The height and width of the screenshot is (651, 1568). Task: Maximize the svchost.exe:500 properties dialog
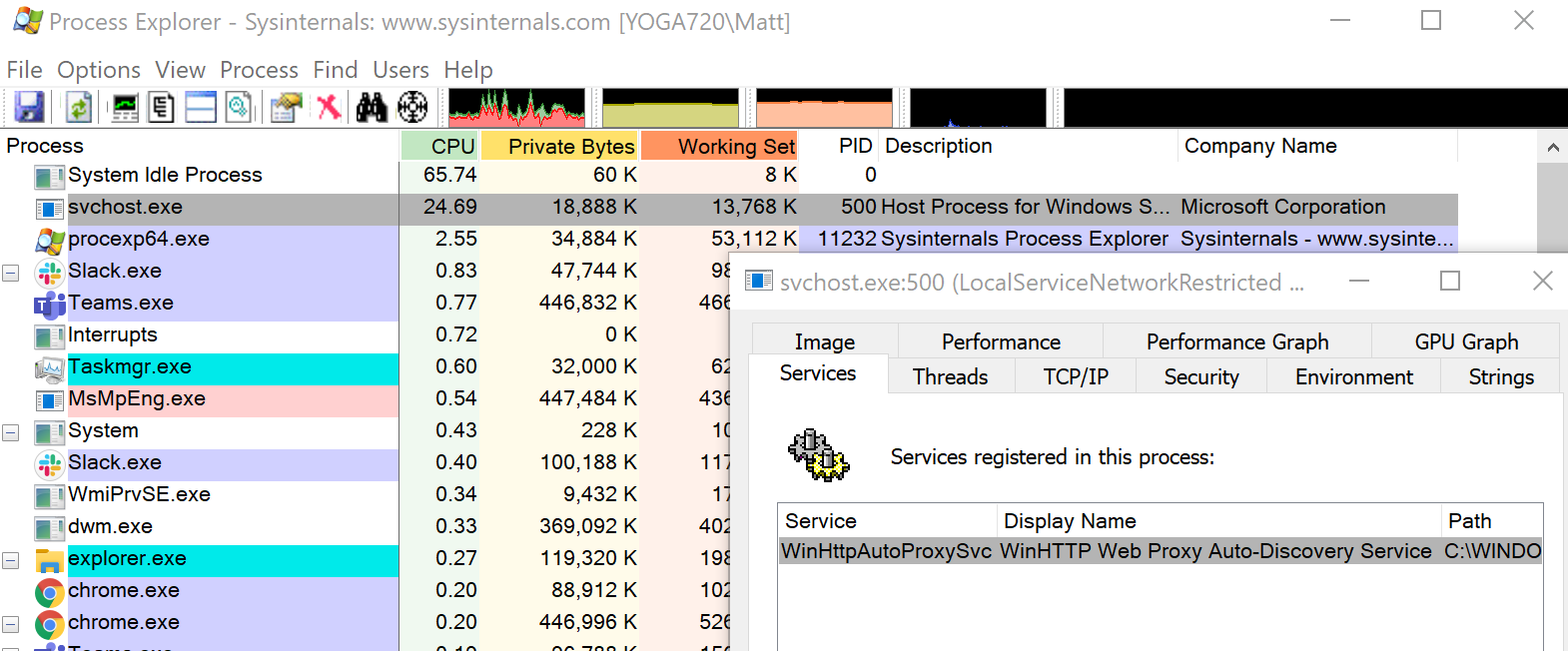pos(1450,282)
